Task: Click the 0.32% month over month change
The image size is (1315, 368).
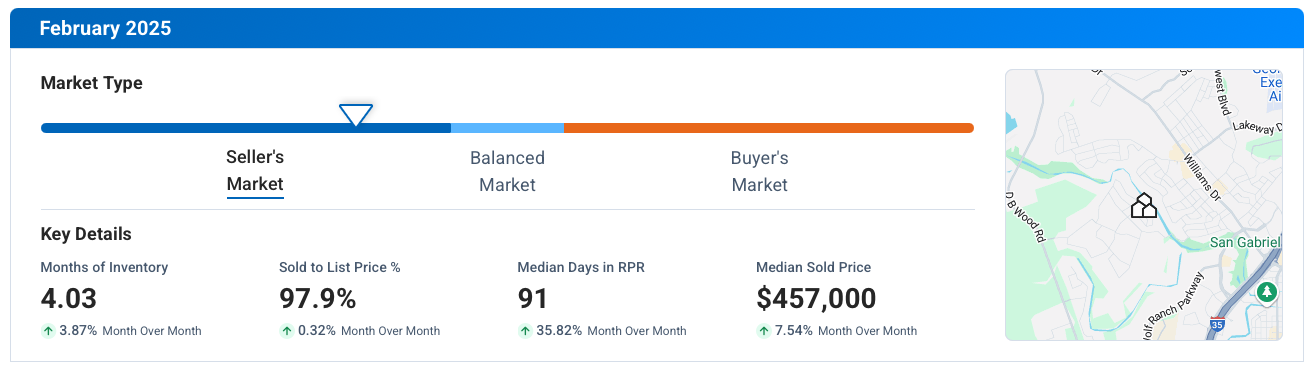Action: pyautogui.click(x=317, y=331)
